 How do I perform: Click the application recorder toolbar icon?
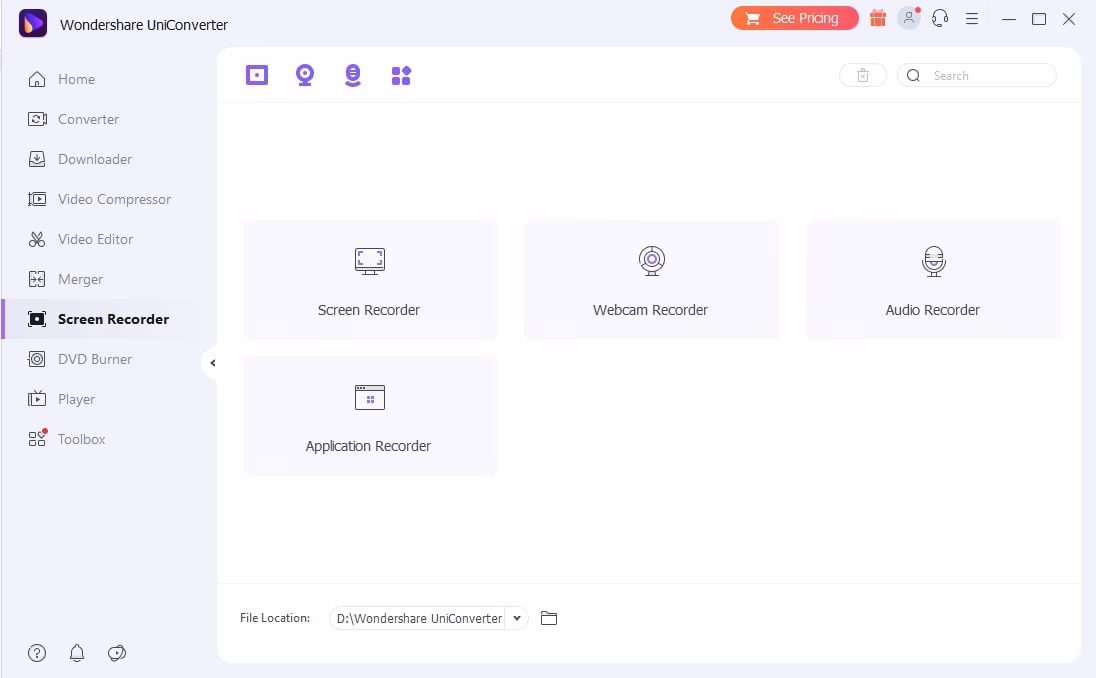tap(401, 75)
